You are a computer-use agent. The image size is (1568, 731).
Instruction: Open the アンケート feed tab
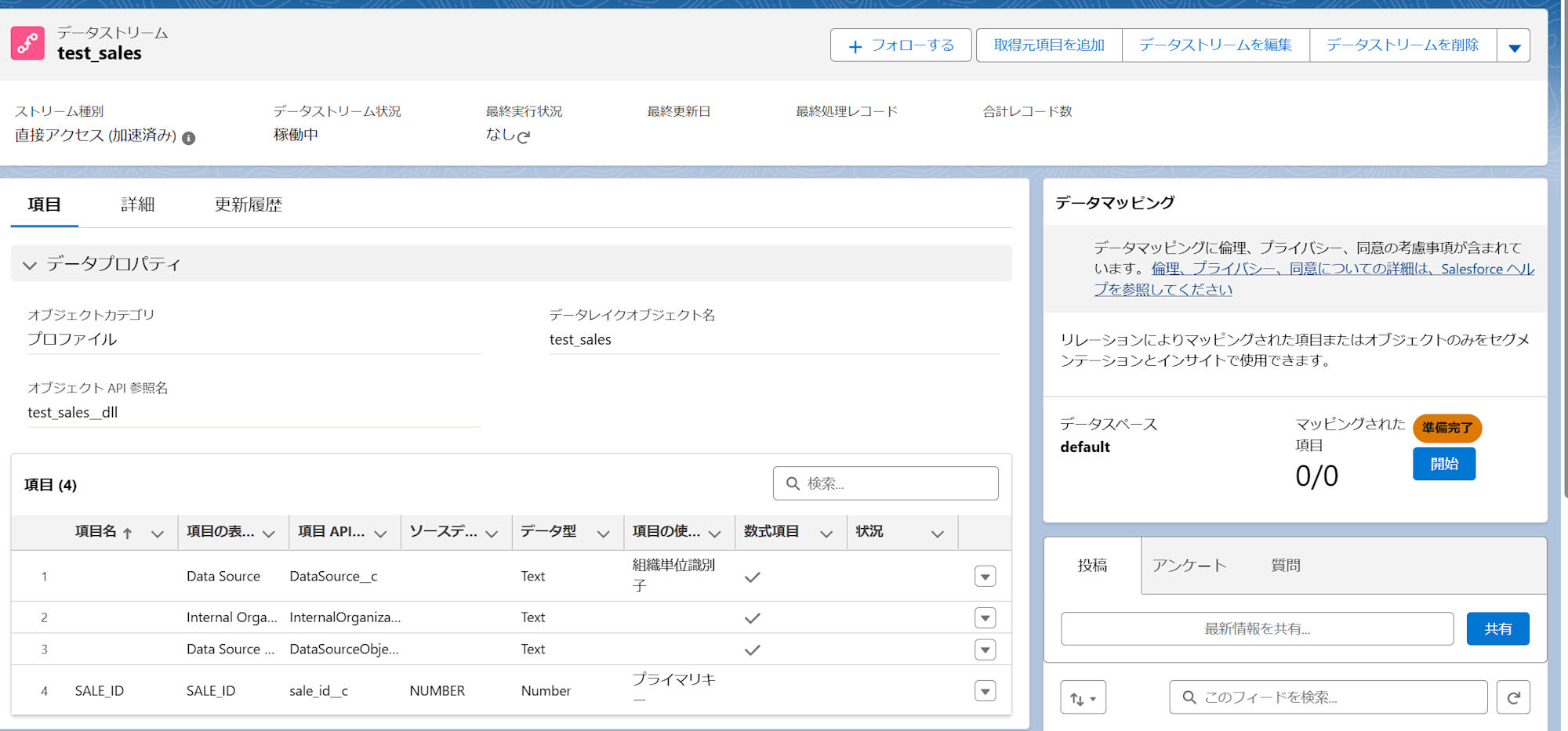point(1189,565)
